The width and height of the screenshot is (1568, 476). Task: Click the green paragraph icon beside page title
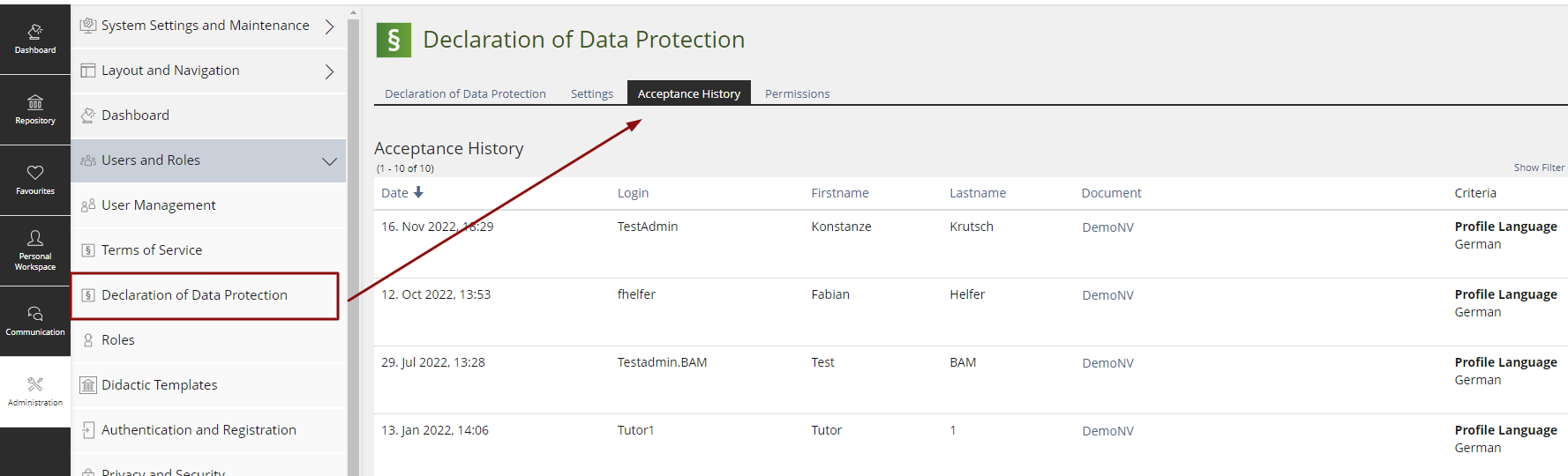coord(394,40)
